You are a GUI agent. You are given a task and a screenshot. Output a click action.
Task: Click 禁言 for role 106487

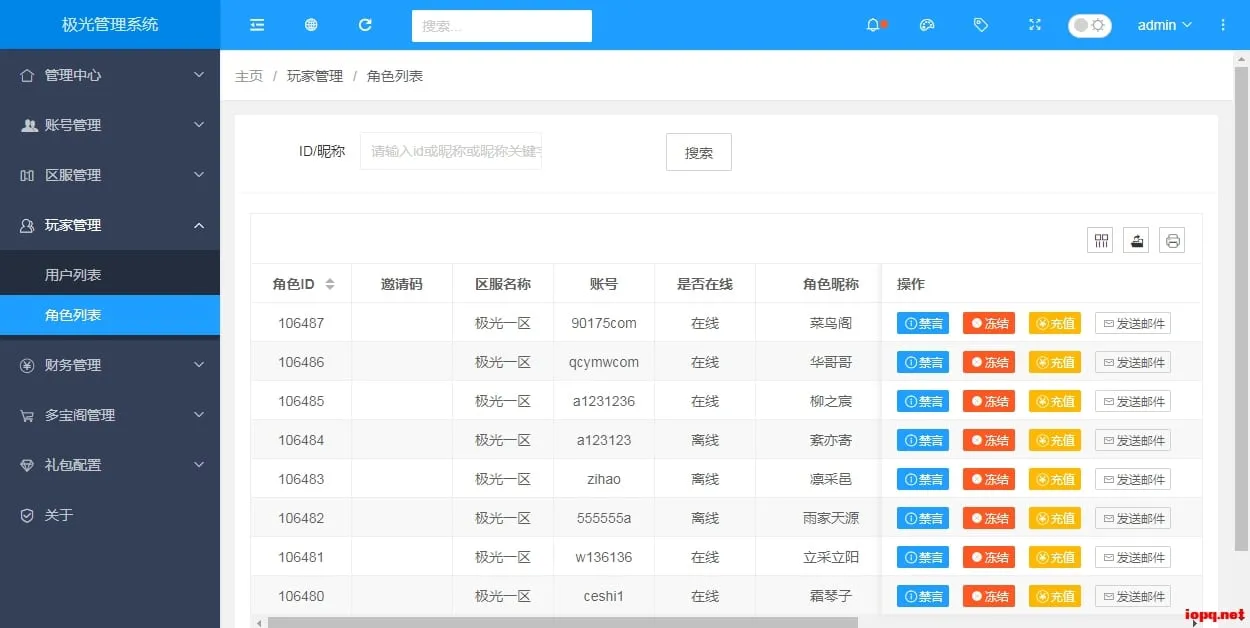coord(923,323)
